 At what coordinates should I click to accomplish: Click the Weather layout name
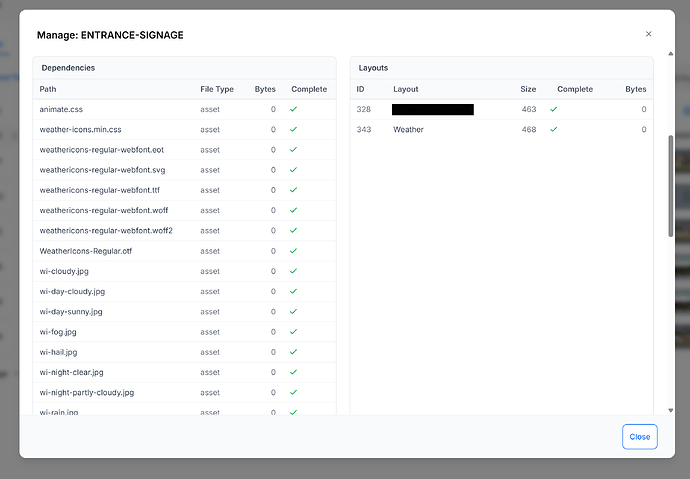click(x=408, y=129)
